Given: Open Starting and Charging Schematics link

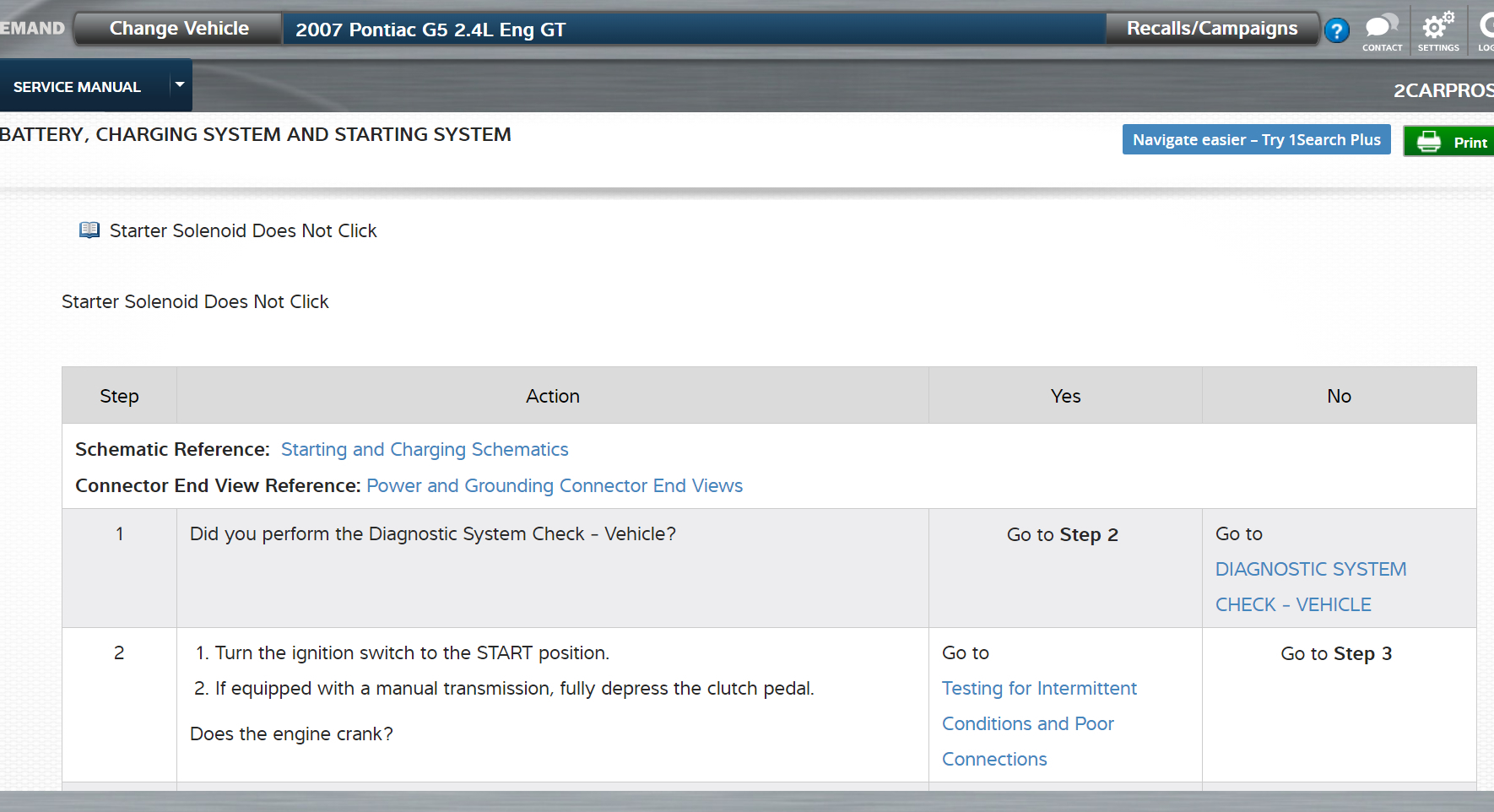Looking at the screenshot, I should coord(425,450).
